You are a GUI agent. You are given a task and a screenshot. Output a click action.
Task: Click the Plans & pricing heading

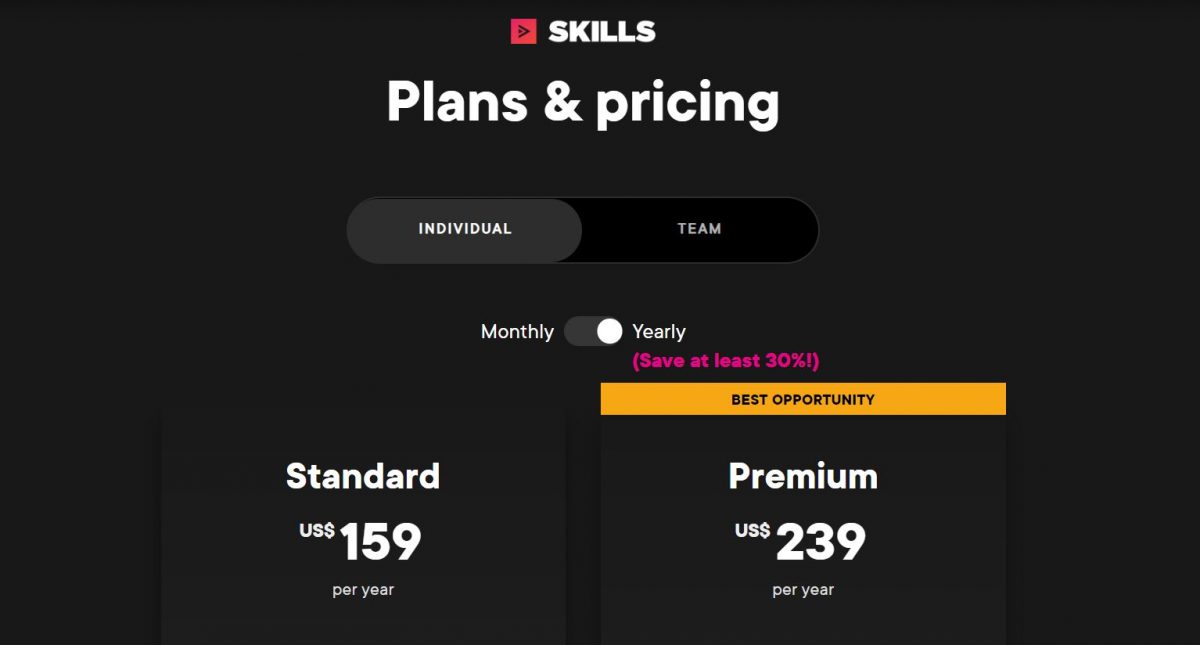[x=585, y=101]
